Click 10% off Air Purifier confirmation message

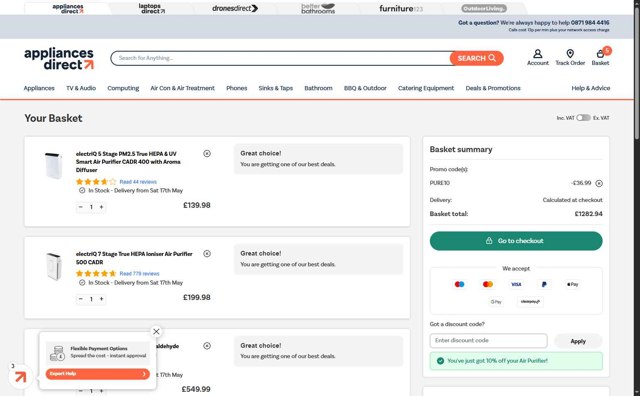click(516, 361)
